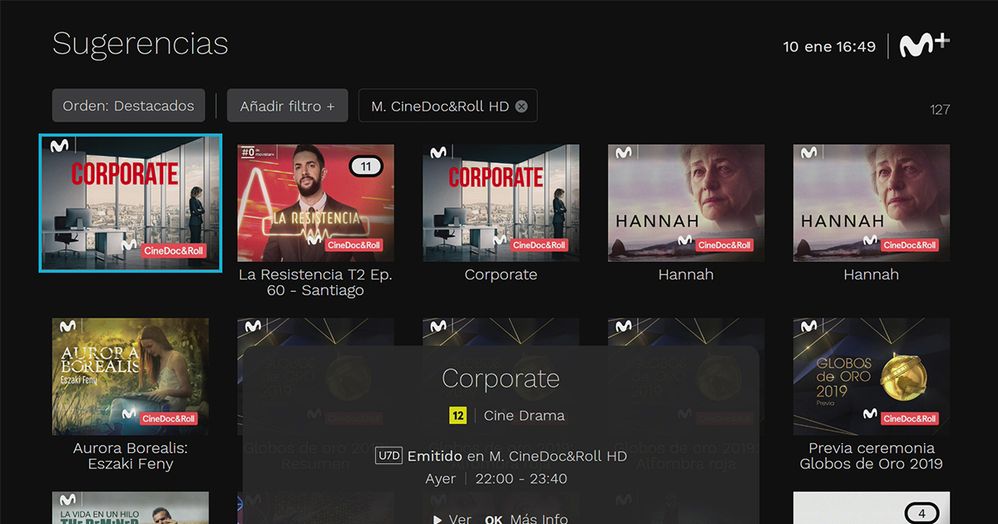This screenshot has width=998, height=524.
Task: Select Aurora Borealis: Eszaki Feny thumbnail
Action: (130, 376)
